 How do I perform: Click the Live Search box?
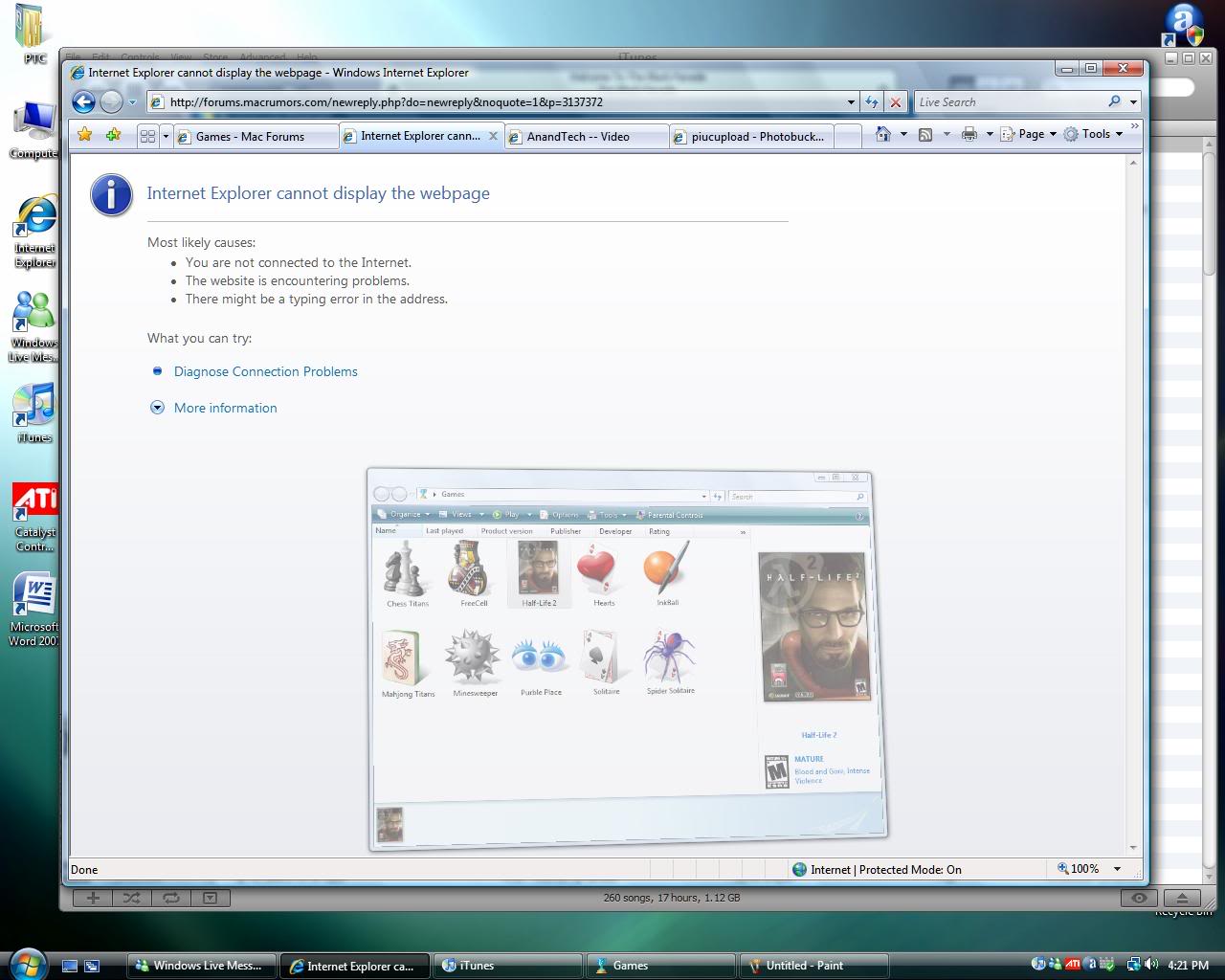click(1010, 102)
